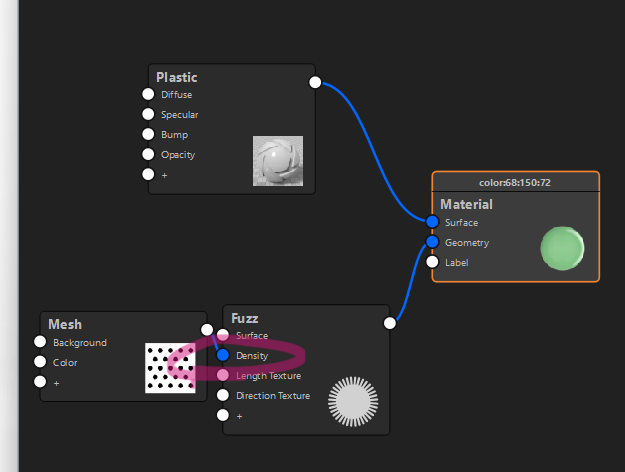Click the plus socket on Plastic node
The height and width of the screenshot is (472, 625).
coord(148,174)
